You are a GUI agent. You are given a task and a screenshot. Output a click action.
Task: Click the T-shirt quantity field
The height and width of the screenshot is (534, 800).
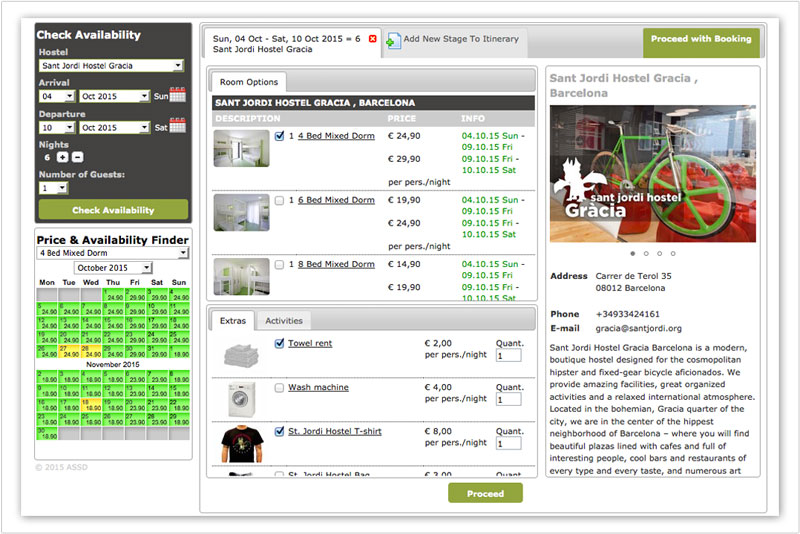509,443
